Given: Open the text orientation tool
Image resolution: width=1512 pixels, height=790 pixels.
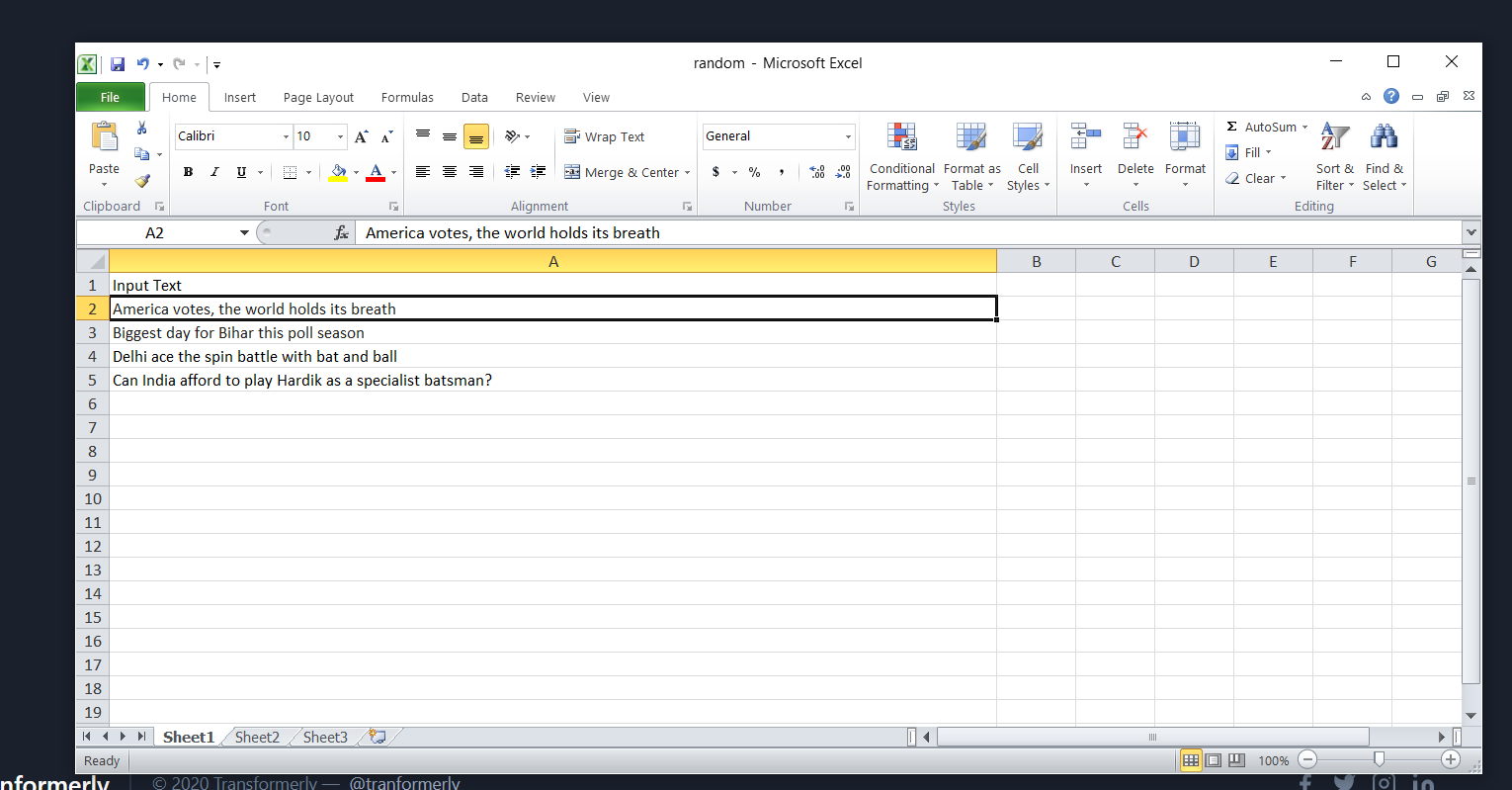Looking at the screenshot, I should [x=517, y=136].
